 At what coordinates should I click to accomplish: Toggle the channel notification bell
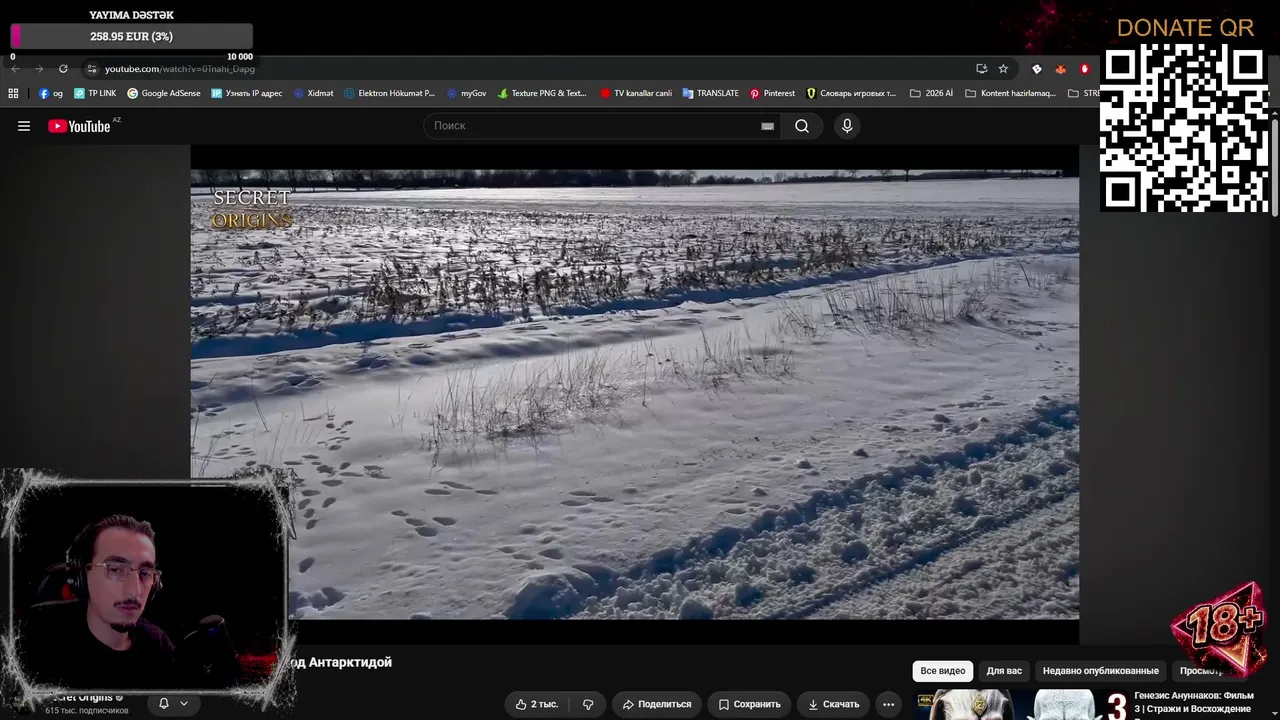(164, 703)
